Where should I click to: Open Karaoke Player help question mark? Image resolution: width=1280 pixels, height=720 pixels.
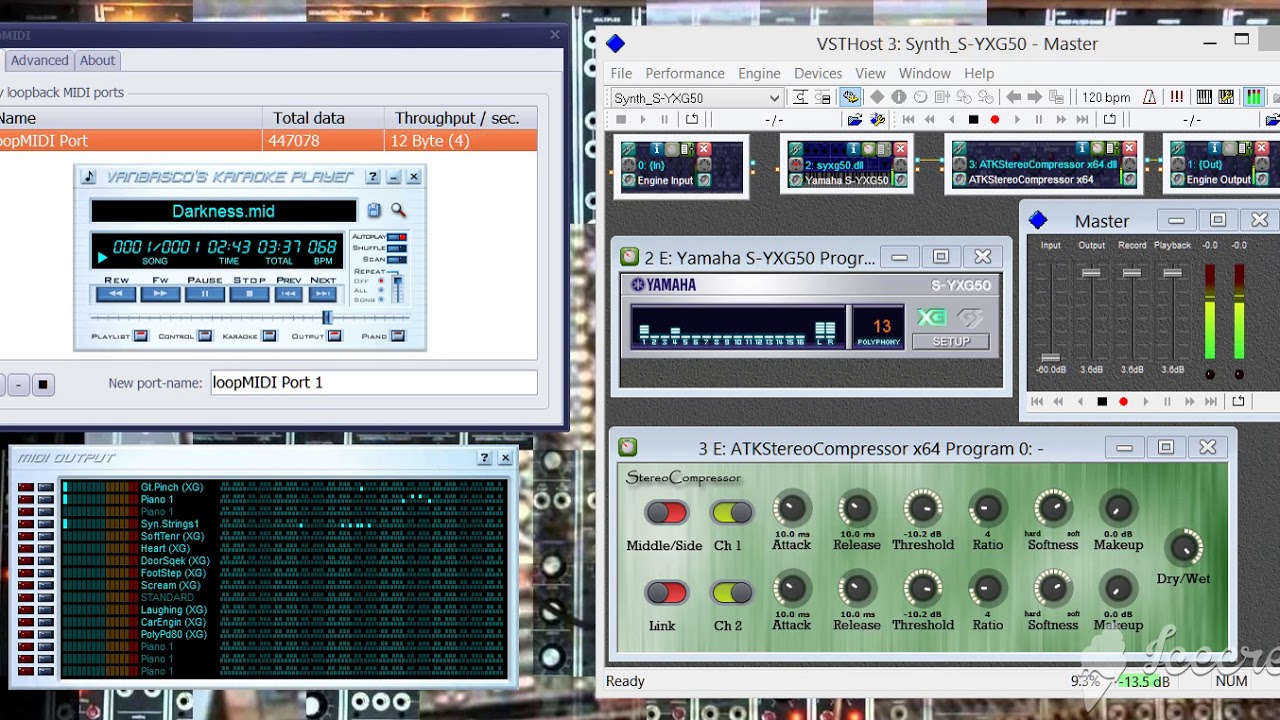(373, 177)
